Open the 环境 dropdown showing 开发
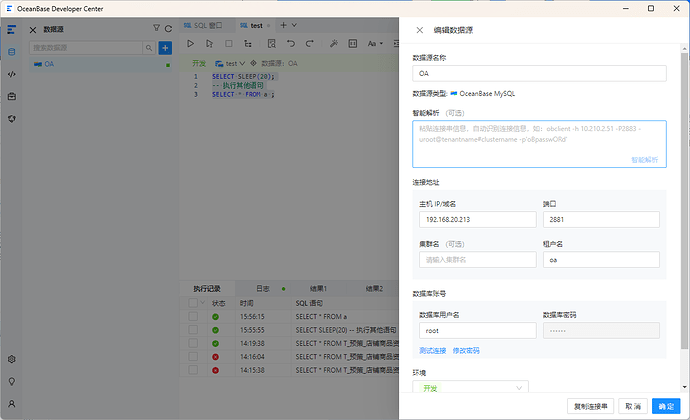This screenshot has height=420, width=690. (x=470, y=387)
